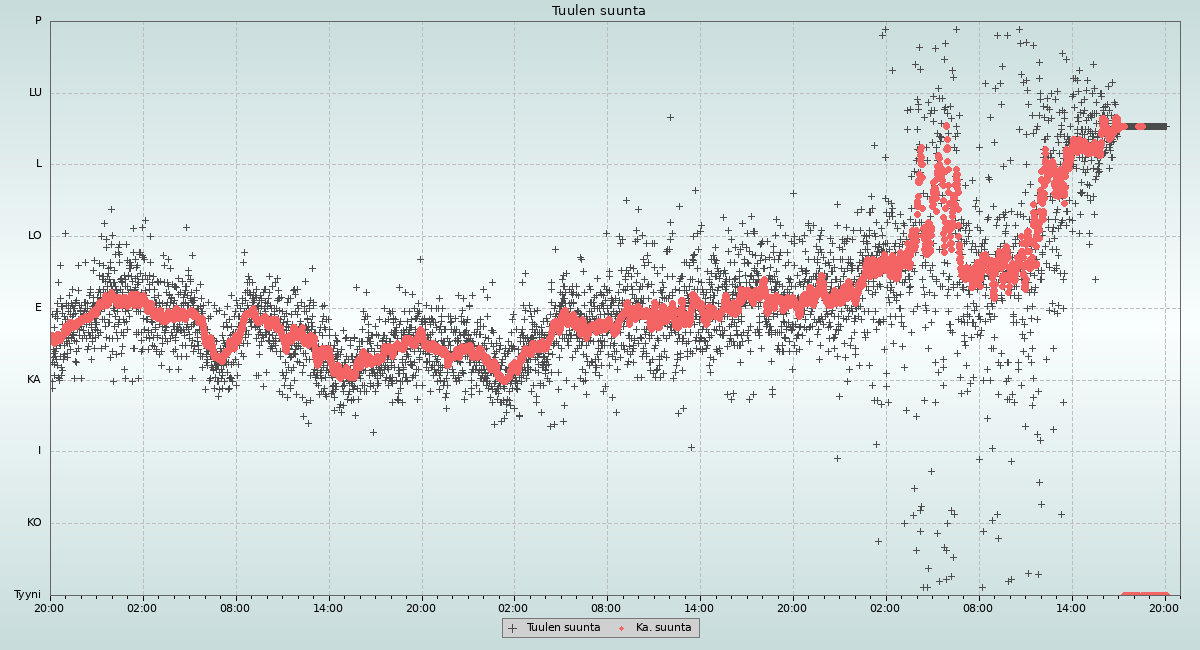
Task: Select the 'KA' direction axis label
Action: [x=34, y=380]
